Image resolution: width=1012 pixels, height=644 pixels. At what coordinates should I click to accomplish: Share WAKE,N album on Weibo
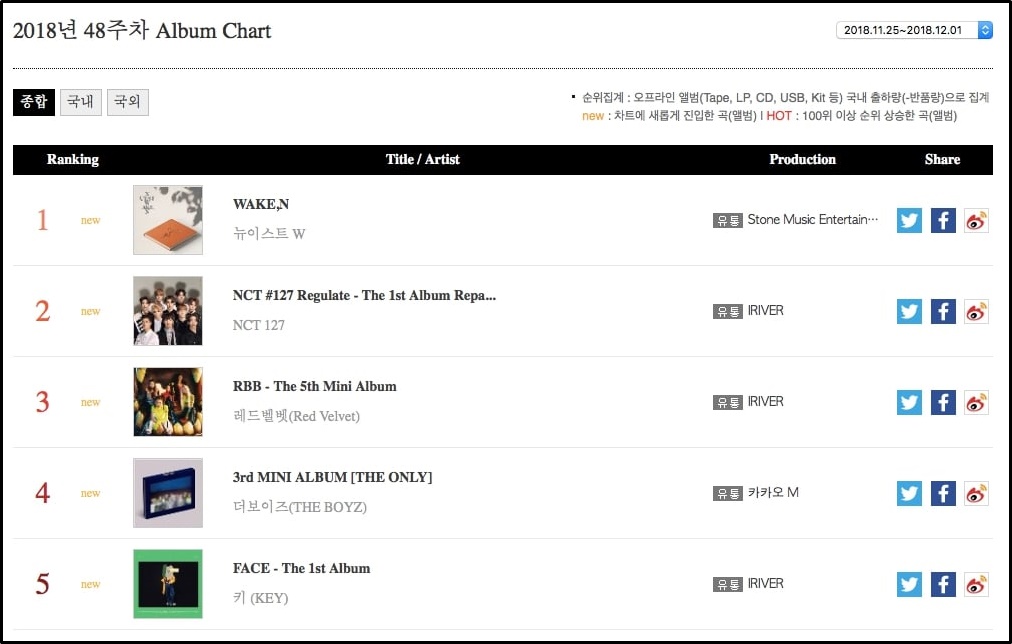click(x=976, y=220)
